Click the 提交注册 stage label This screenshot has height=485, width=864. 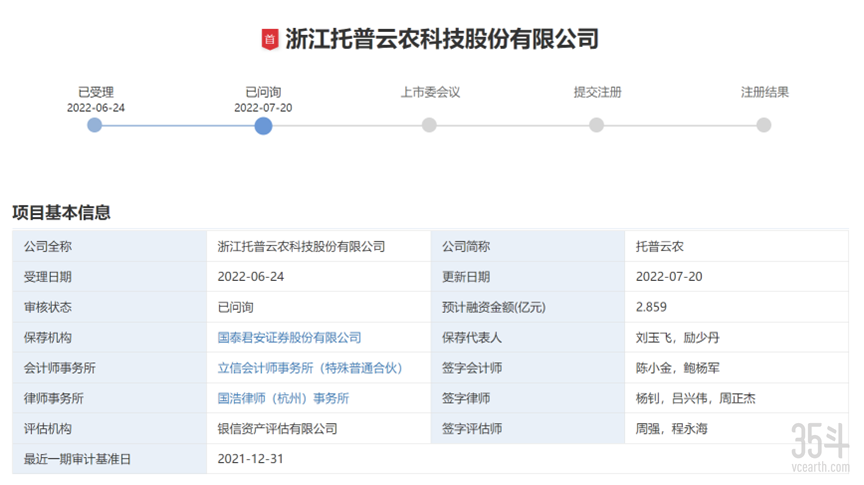point(597,92)
